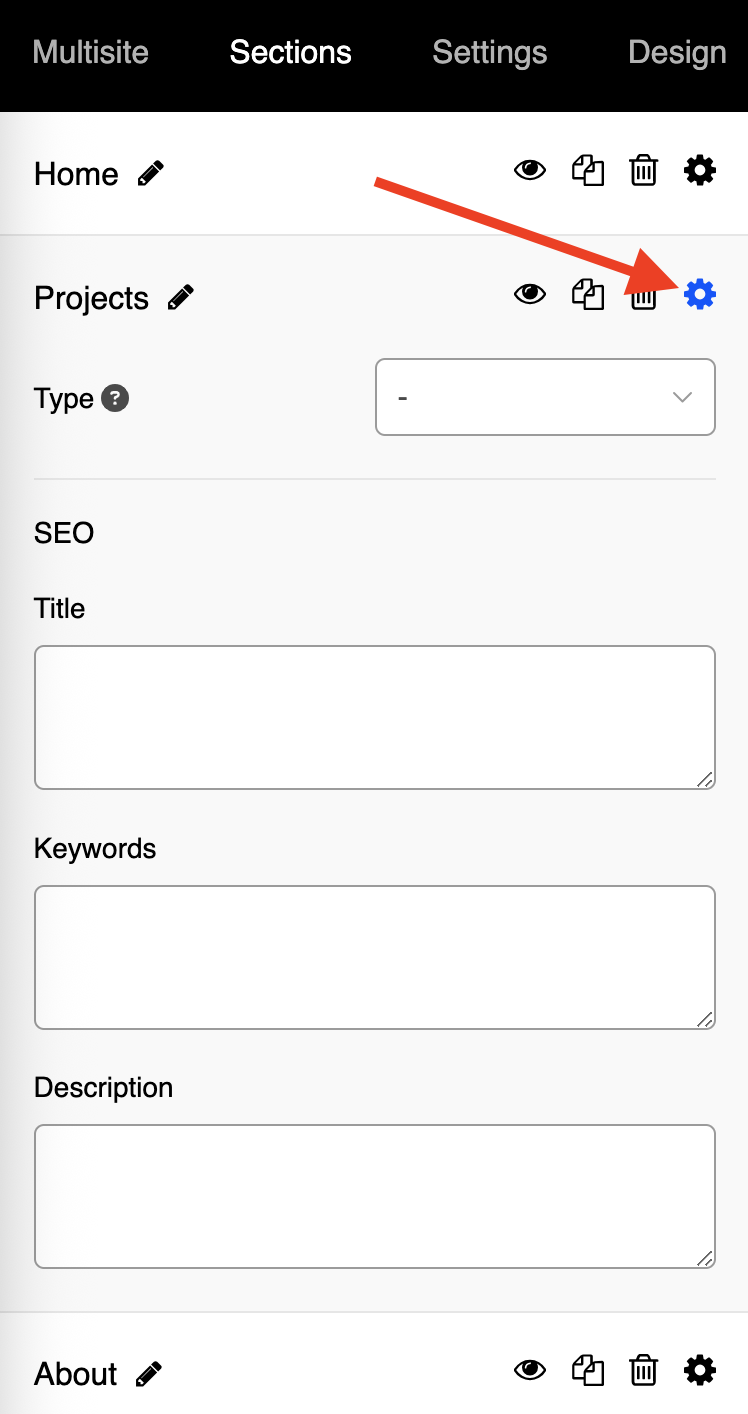This screenshot has width=748, height=1414.
Task: Show help for Type question mark
Action: pyautogui.click(x=116, y=398)
